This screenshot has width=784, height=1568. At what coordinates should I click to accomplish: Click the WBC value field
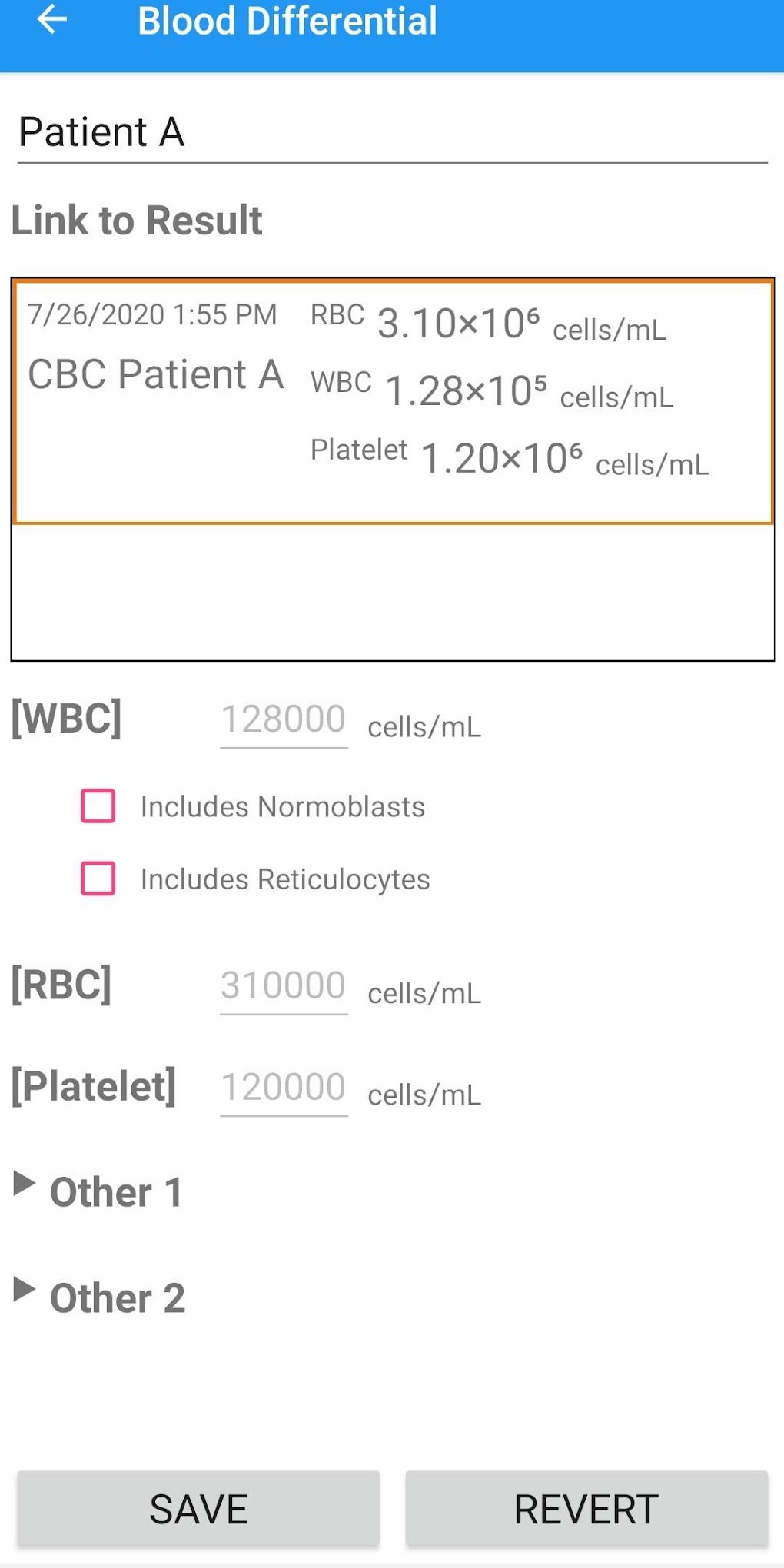tap(284, 720)
